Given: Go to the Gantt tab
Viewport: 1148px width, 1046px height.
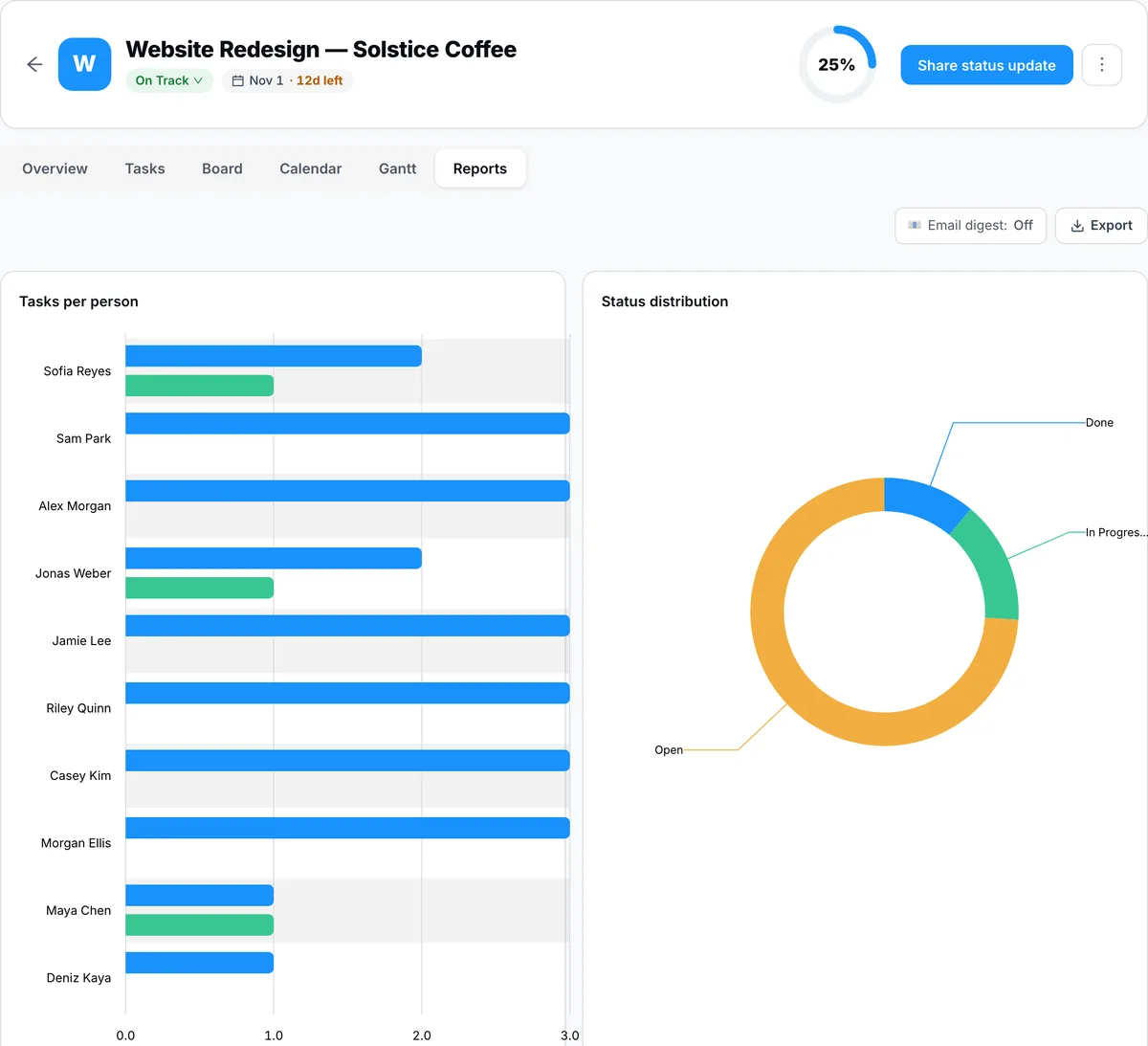Looking at the screenshot, I should pyautogui.click(x=397, y=168).
